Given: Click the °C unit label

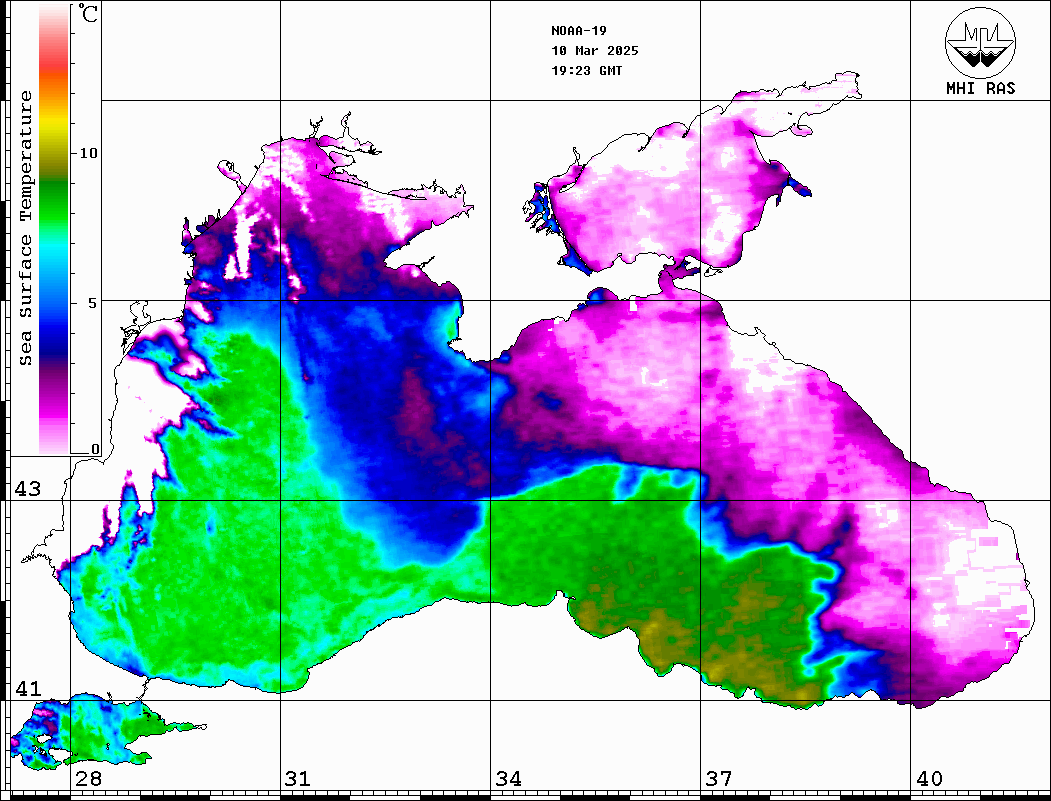Looking at the screenshot, I should [x=88, y=14].
